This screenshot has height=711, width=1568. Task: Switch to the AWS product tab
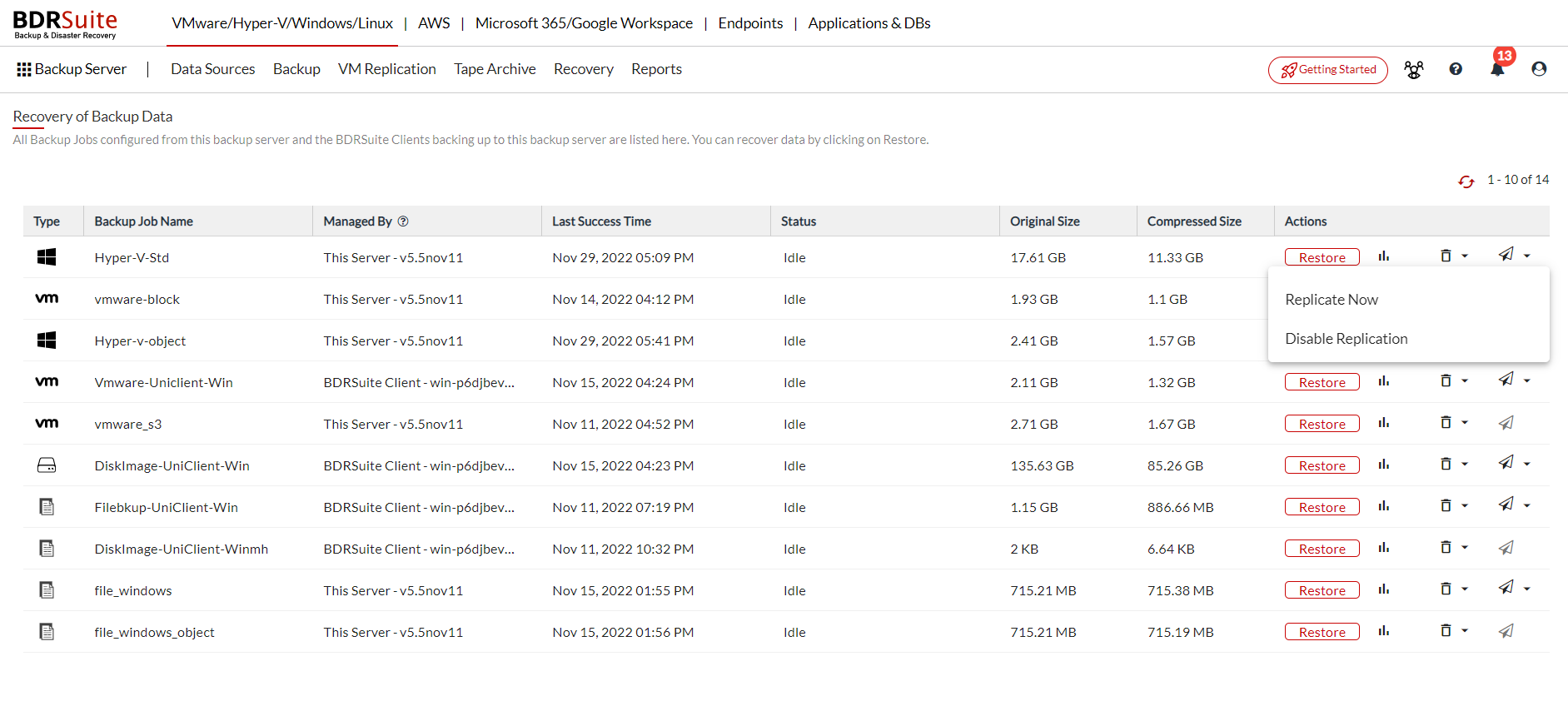click(x=434, y=23)
